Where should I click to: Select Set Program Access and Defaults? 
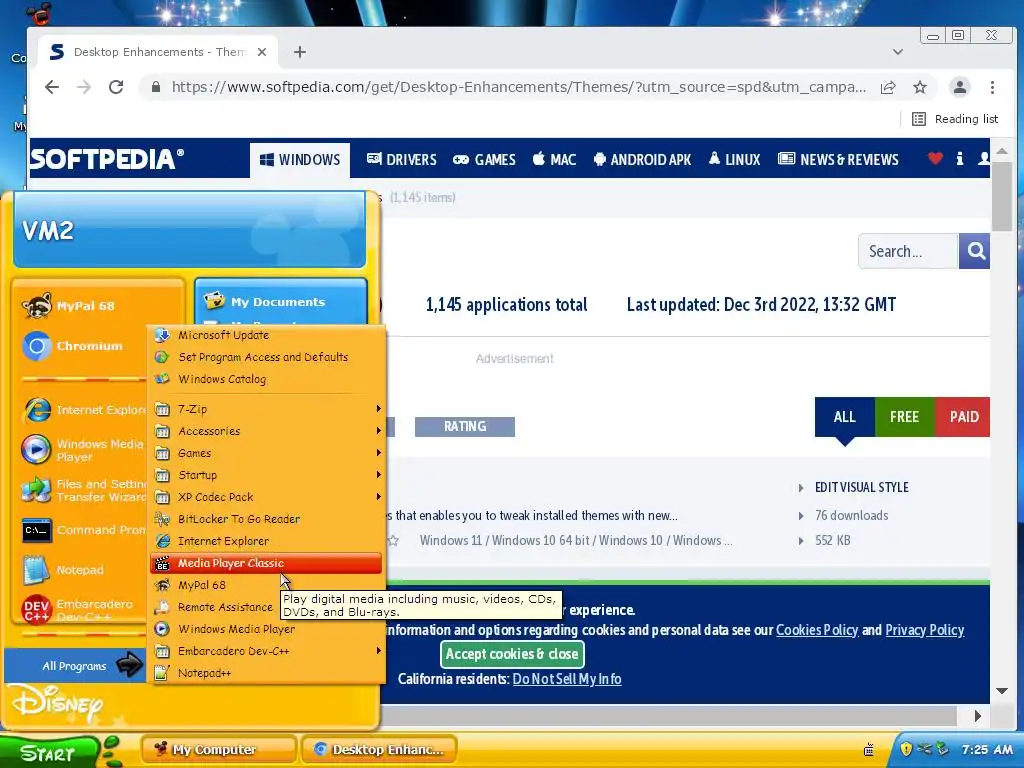pyautogui.click(x=266, y=357)
